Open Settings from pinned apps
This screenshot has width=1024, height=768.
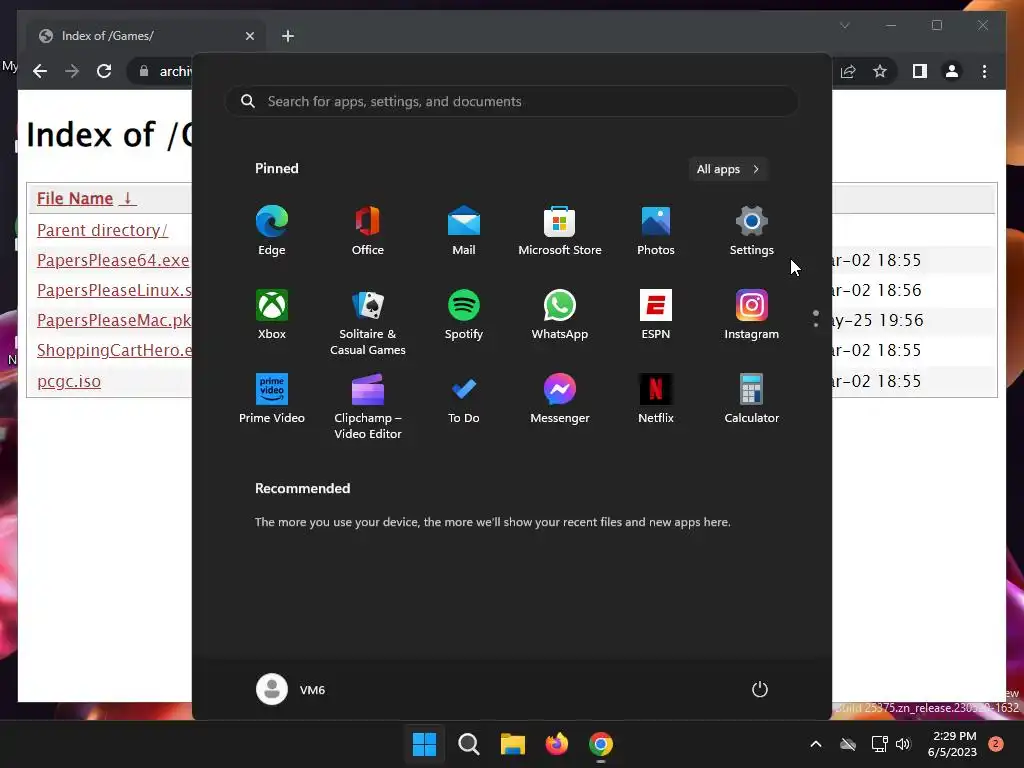752,230
